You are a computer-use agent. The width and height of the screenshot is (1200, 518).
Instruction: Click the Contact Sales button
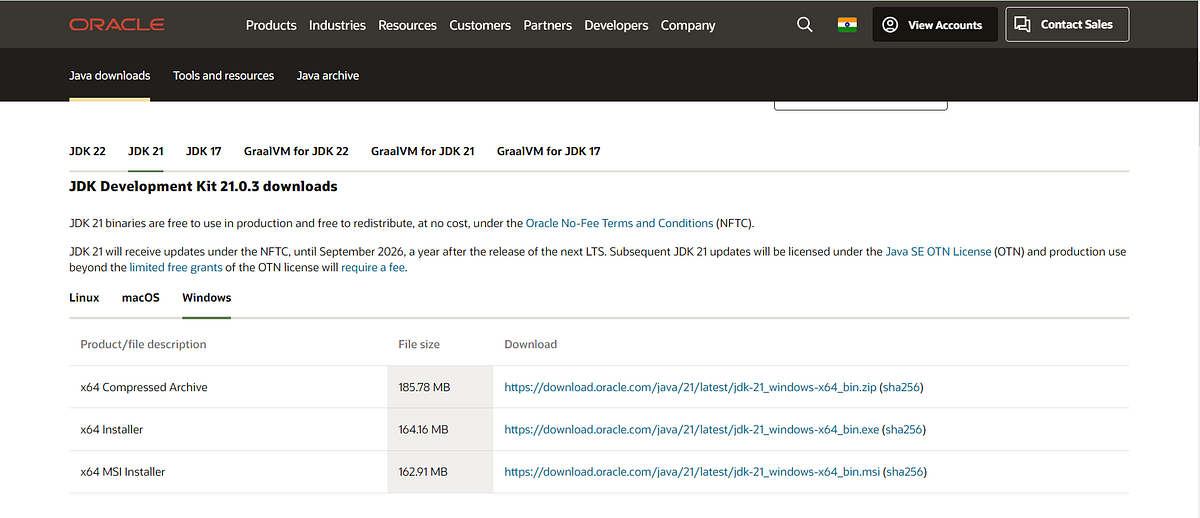click(1067, 25)
